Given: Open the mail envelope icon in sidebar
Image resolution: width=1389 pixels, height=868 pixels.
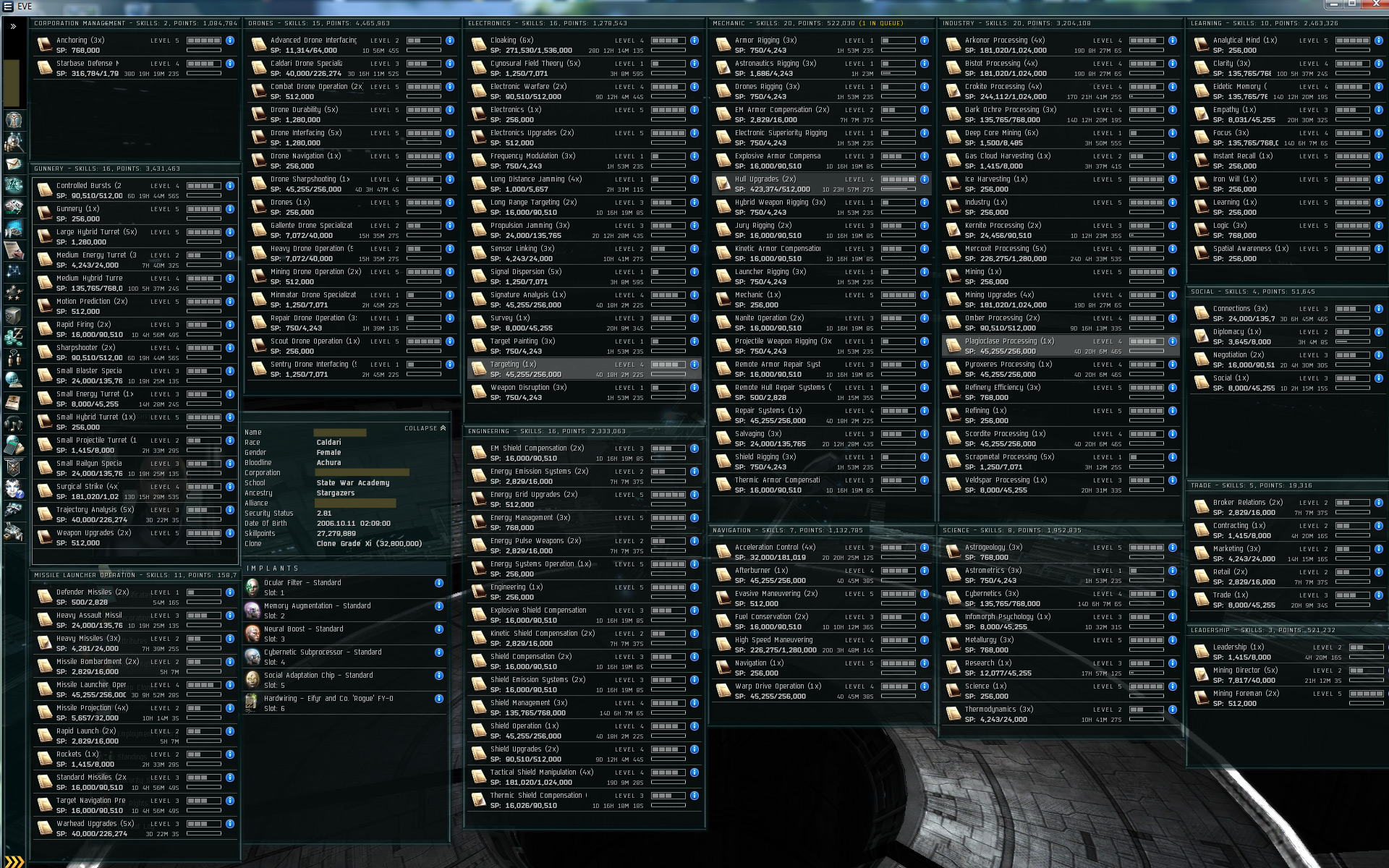Looking at the screenshot, I should (x=14, y=163).
